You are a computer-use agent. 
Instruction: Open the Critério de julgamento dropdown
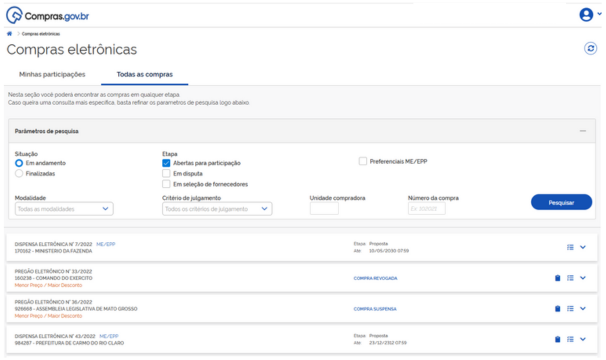(217, 209)
